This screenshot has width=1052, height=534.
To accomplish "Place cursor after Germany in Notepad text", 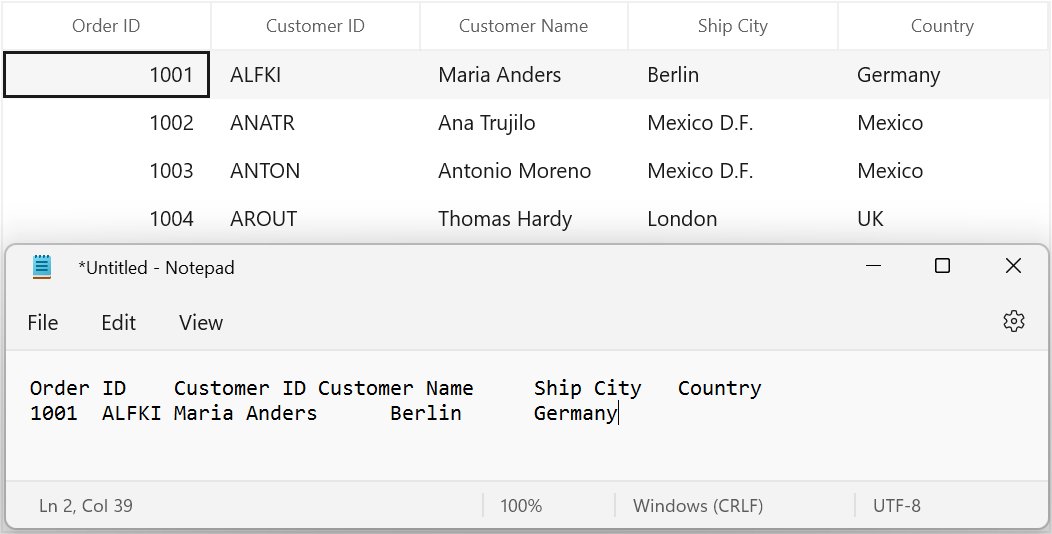I will point(618,413).
